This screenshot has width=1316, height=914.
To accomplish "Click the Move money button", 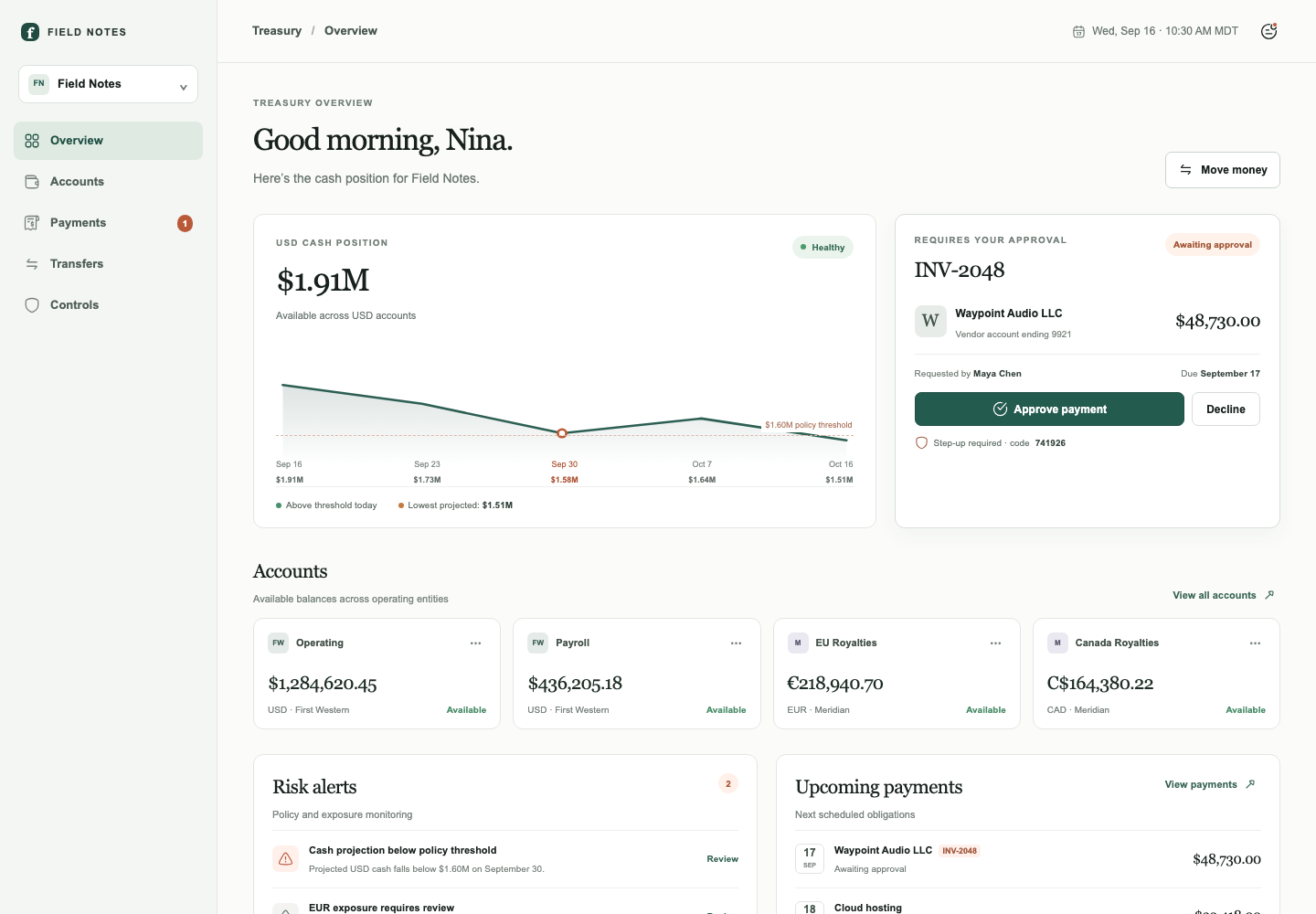I will pyautogui.click(x=1223, y=170).
